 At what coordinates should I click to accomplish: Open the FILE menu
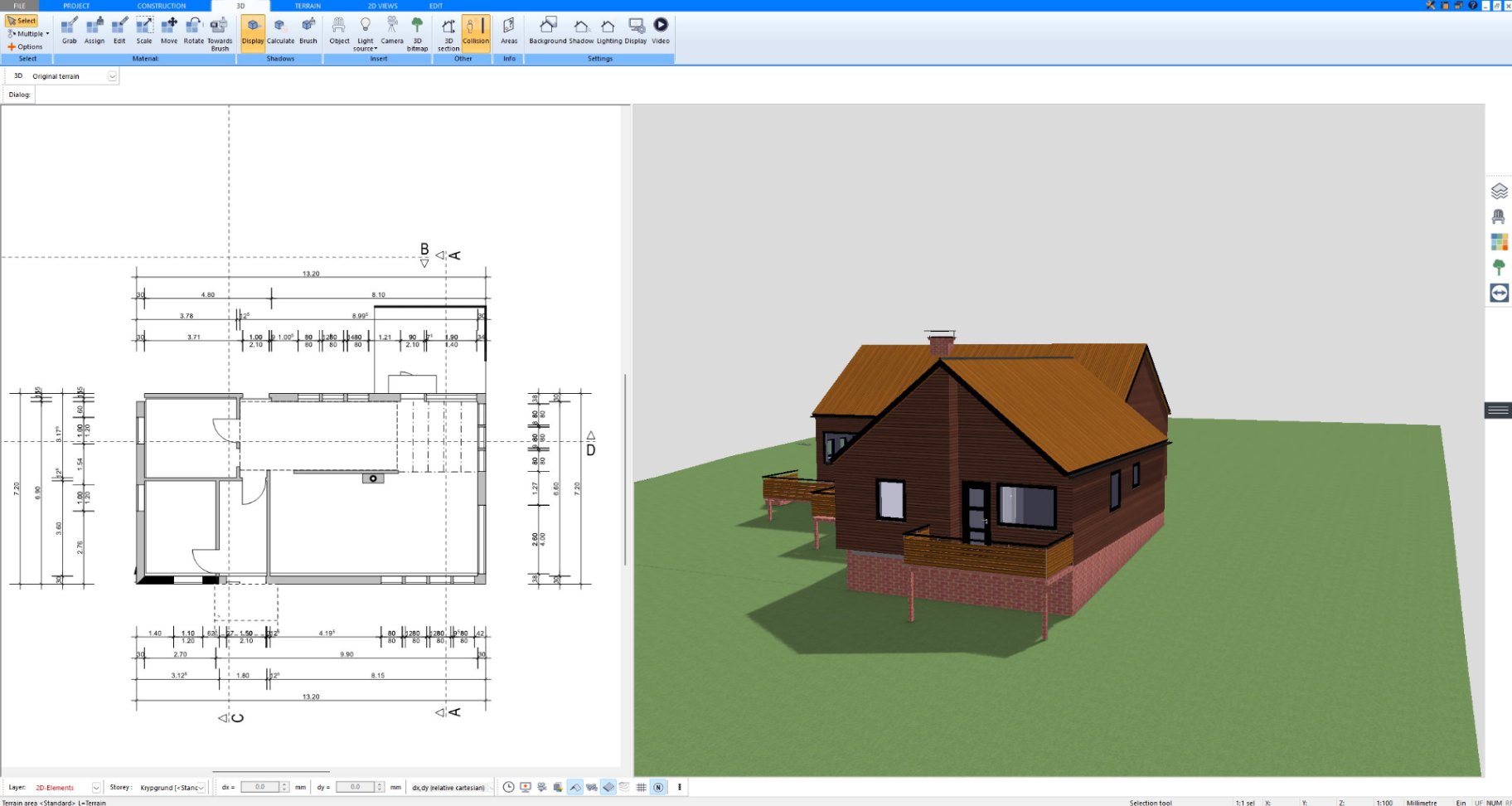(x=19, y=6)
